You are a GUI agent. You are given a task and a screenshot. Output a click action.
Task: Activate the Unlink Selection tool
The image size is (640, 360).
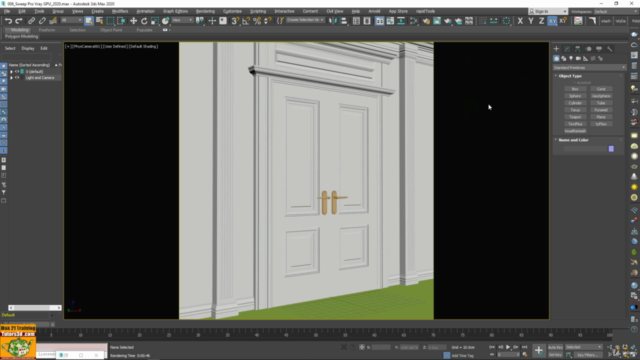[42, 21]
